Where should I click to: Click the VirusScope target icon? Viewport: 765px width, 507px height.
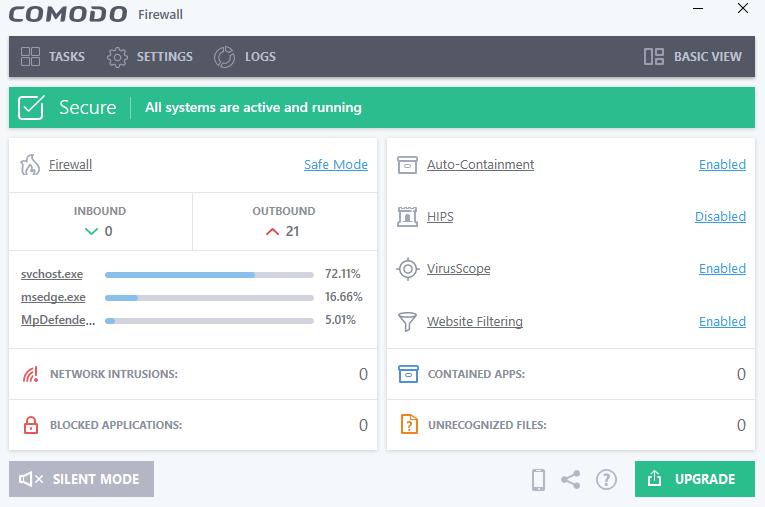click(x=407, y=269)
